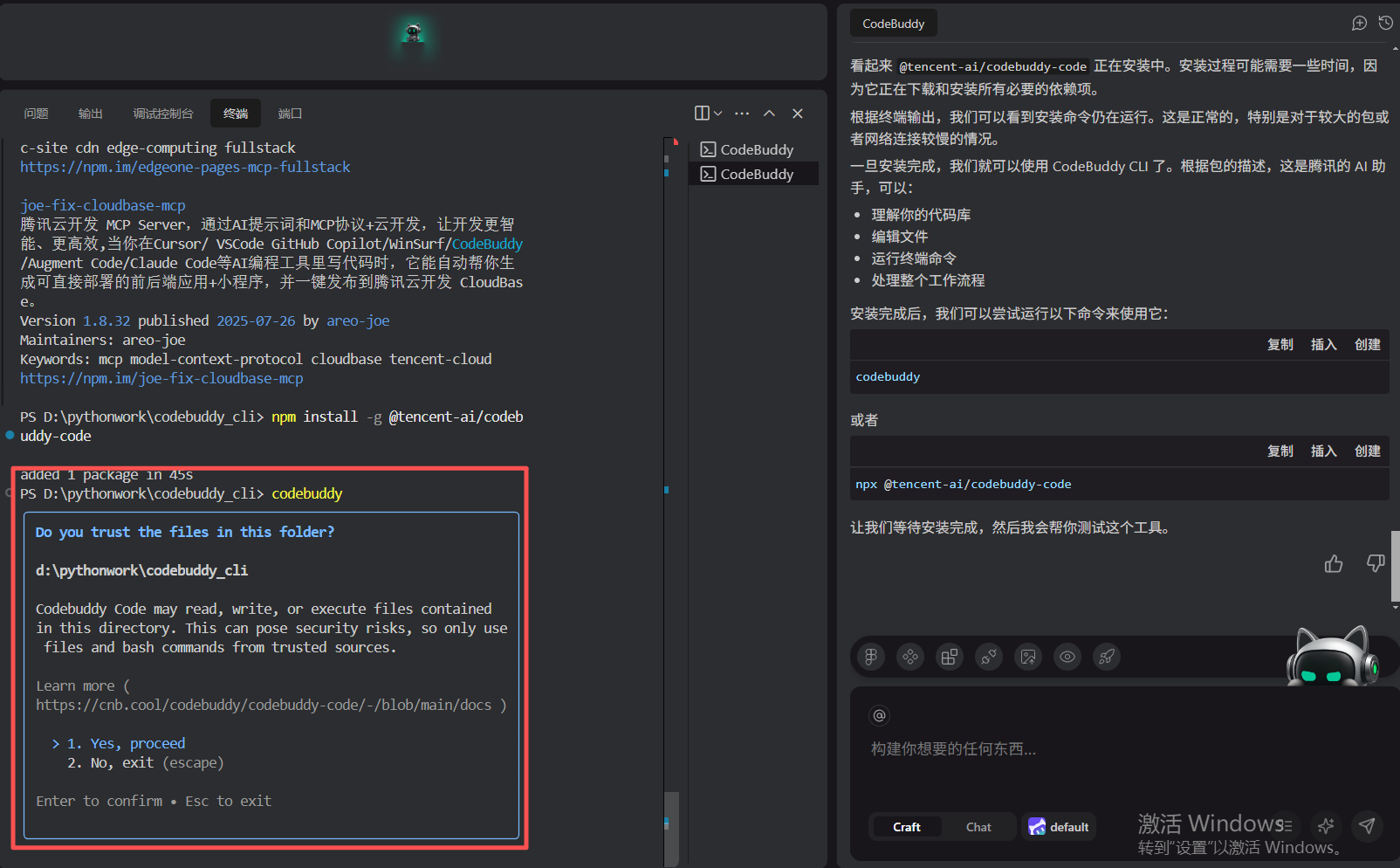
Task: Switch to Craft mode
Action: pos(907,827)
